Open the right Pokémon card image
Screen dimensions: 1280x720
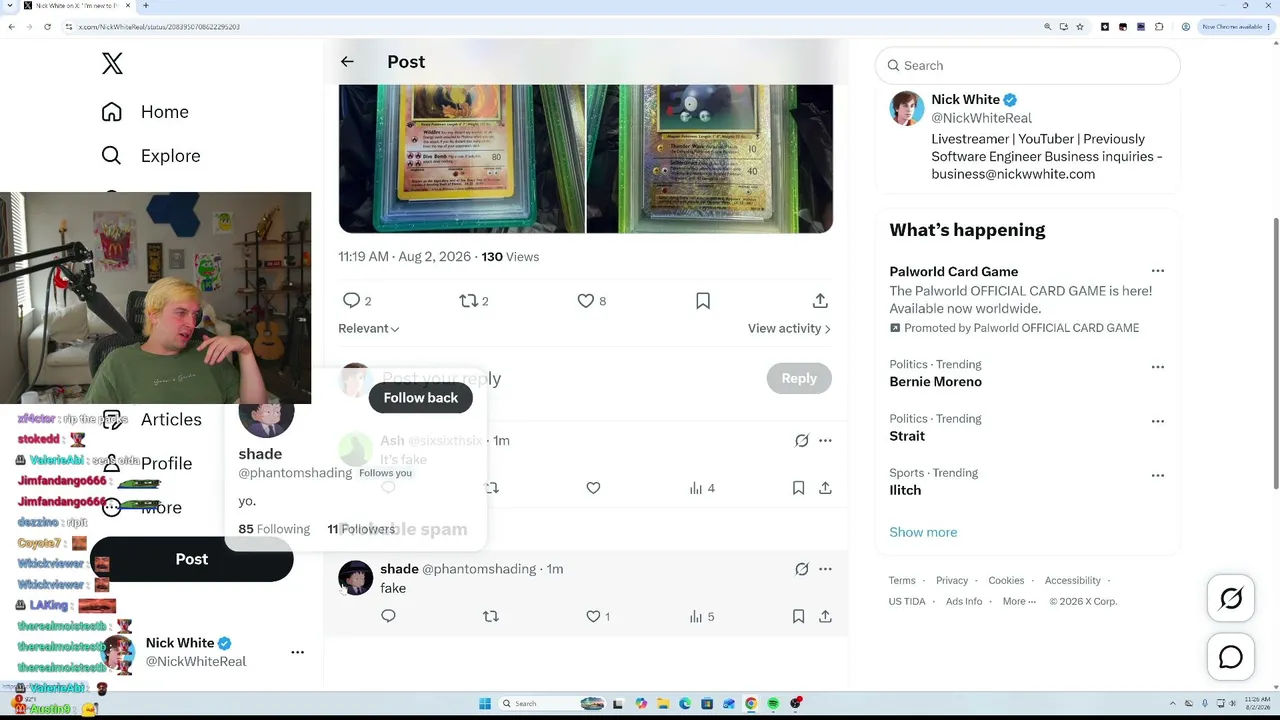(x=710, y=159)
